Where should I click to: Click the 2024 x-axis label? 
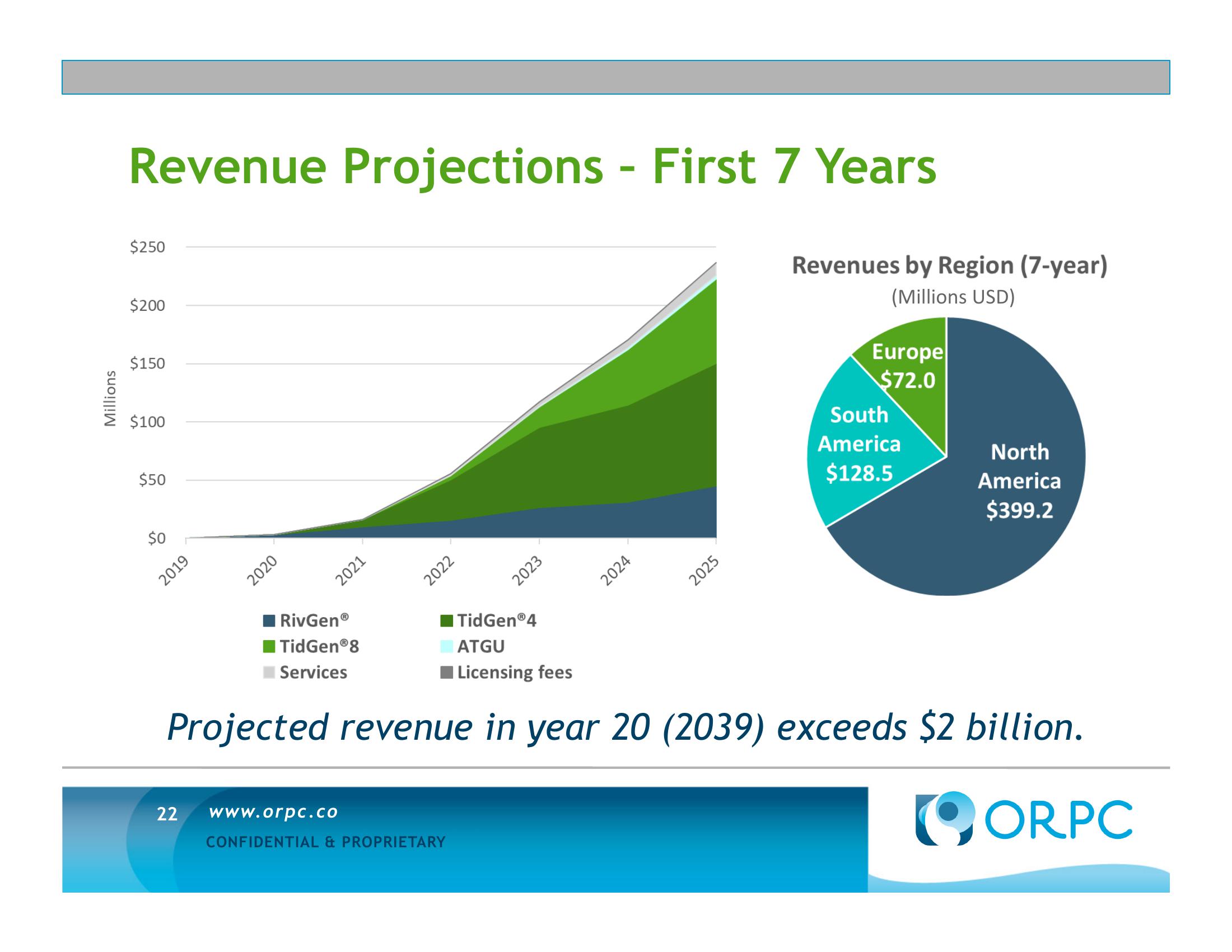615,570
